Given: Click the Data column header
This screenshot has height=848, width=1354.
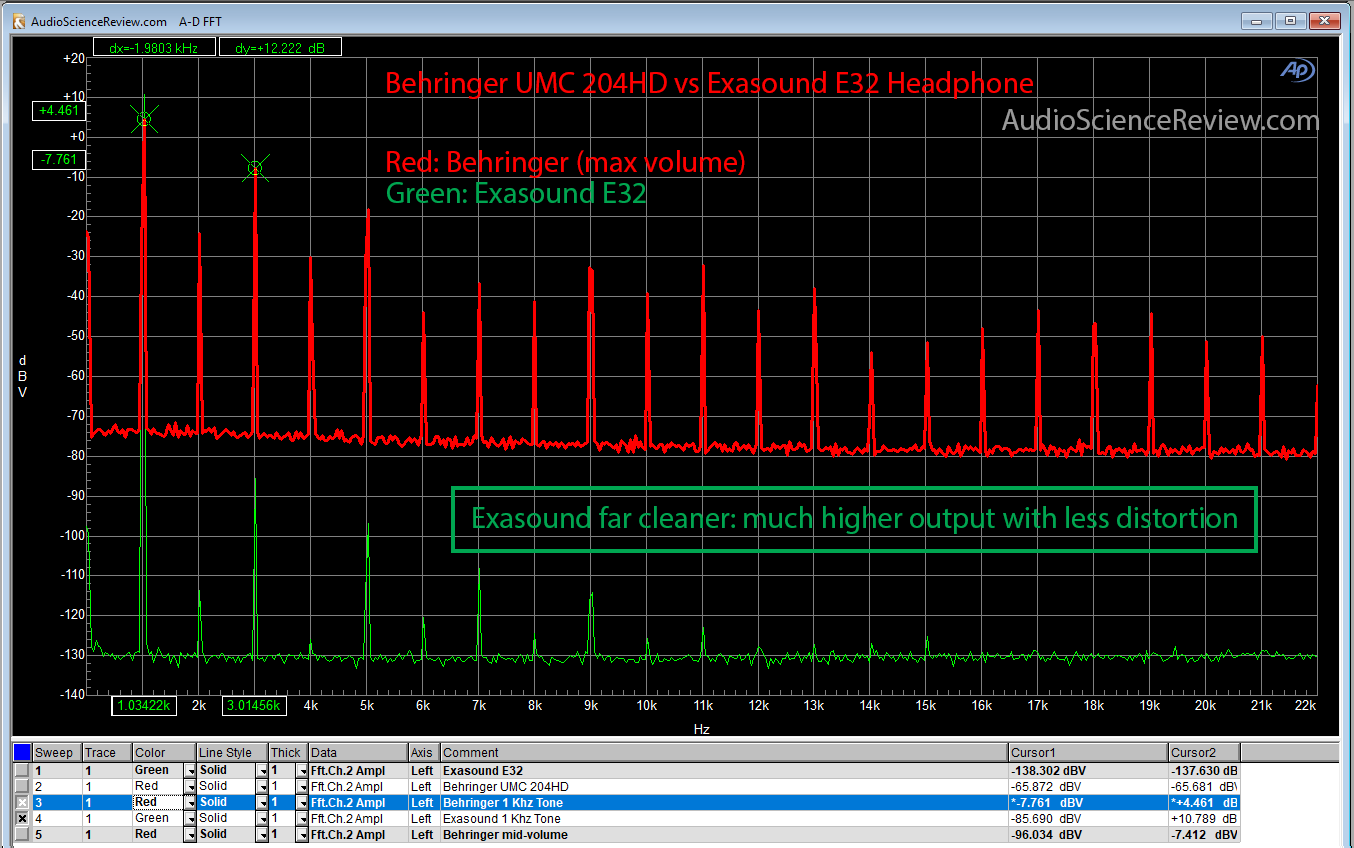Looking at the screenshot, I should (357, 753).
